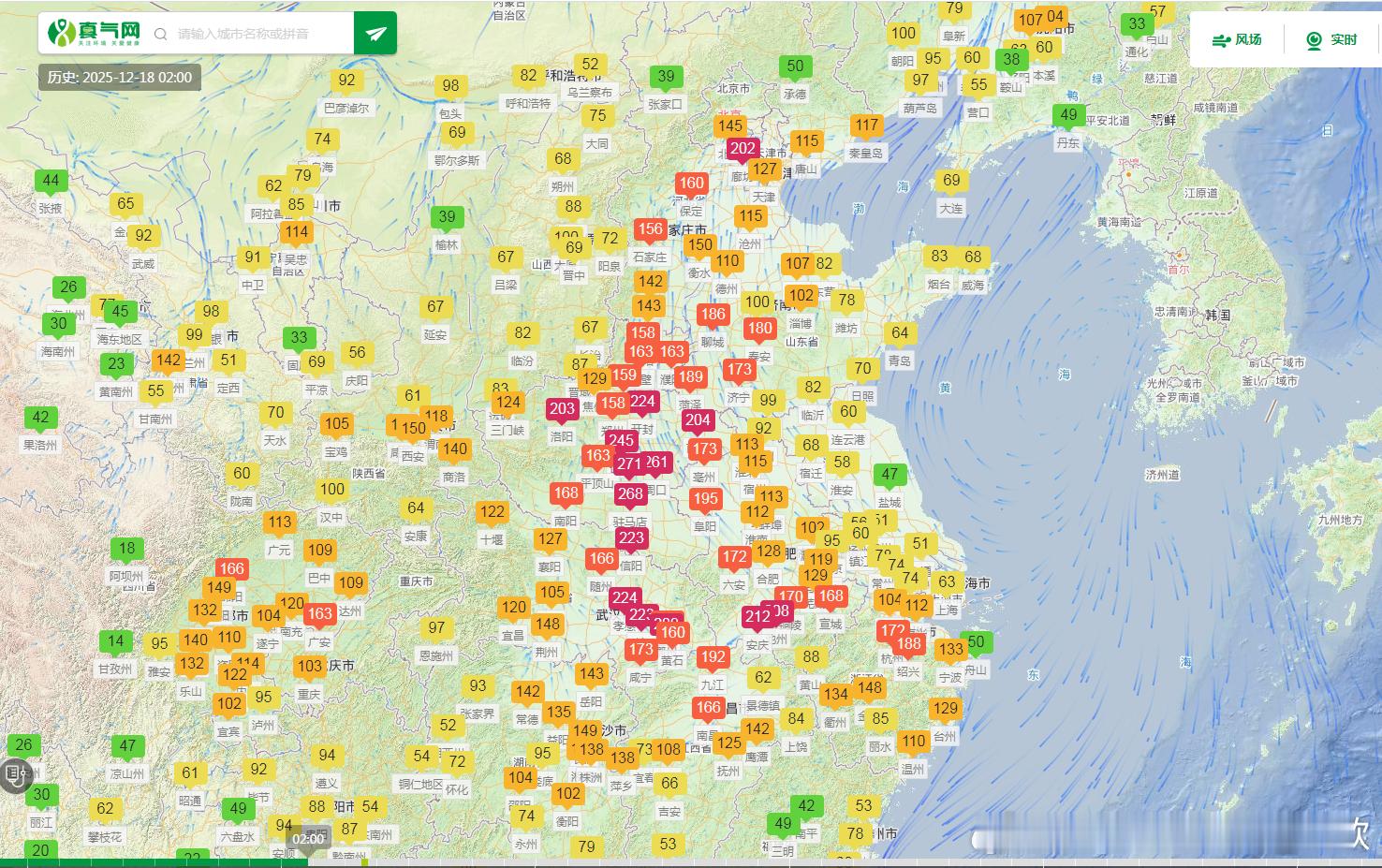
Task: Click the 北京市 map label
Action: 733,88
